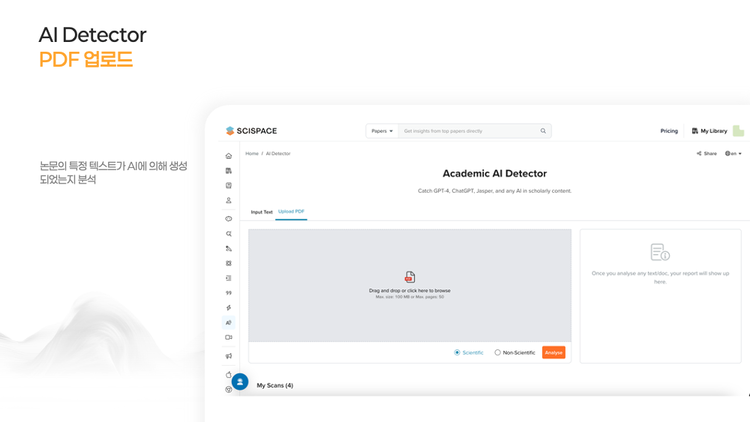Go to Home breadcrumb link

[252, 154]
